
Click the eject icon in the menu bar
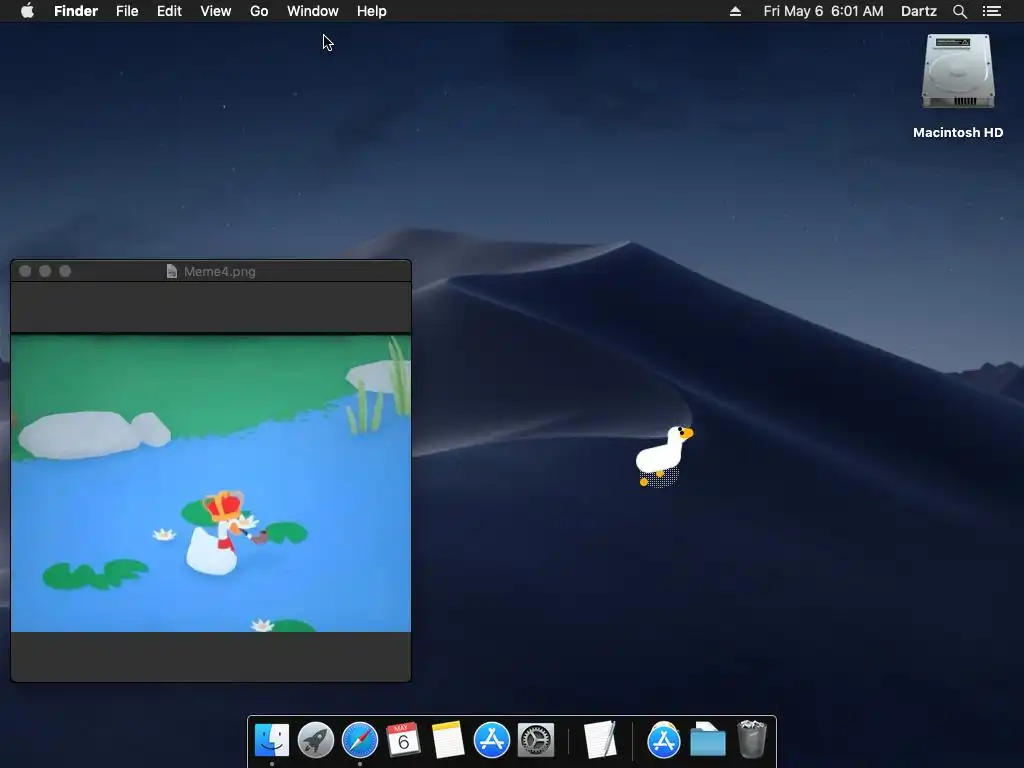tap(735, 11)
